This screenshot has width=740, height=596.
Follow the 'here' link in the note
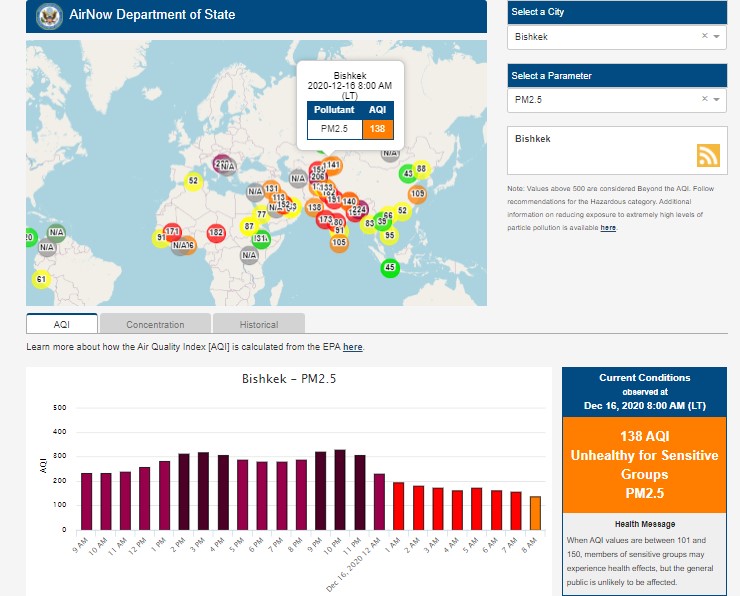608,228
